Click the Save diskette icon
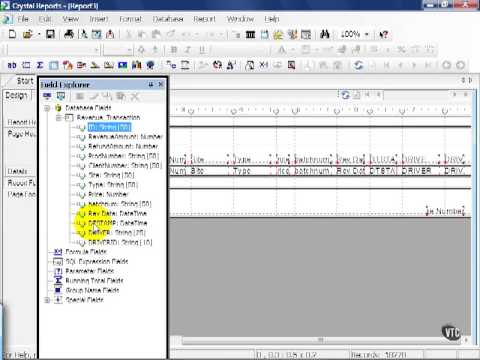The width and height of the screenshot is (480, 360). (x=50, y=34)
